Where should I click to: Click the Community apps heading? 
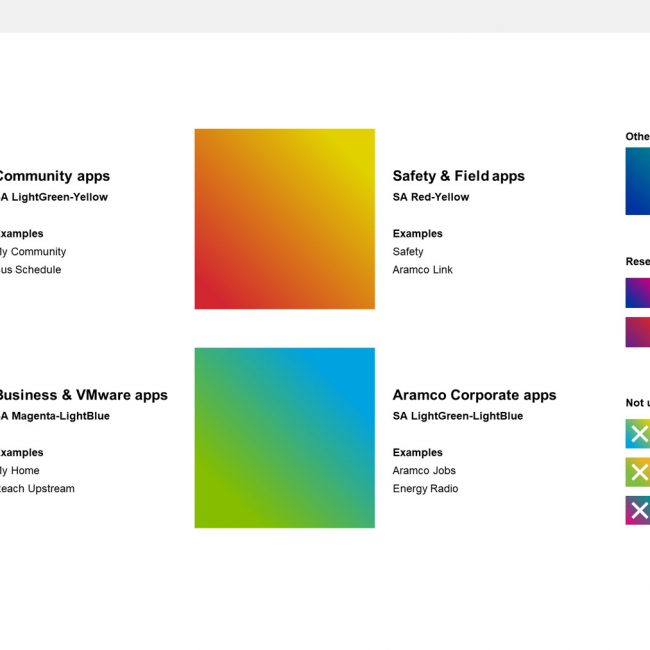click(54, 176)
